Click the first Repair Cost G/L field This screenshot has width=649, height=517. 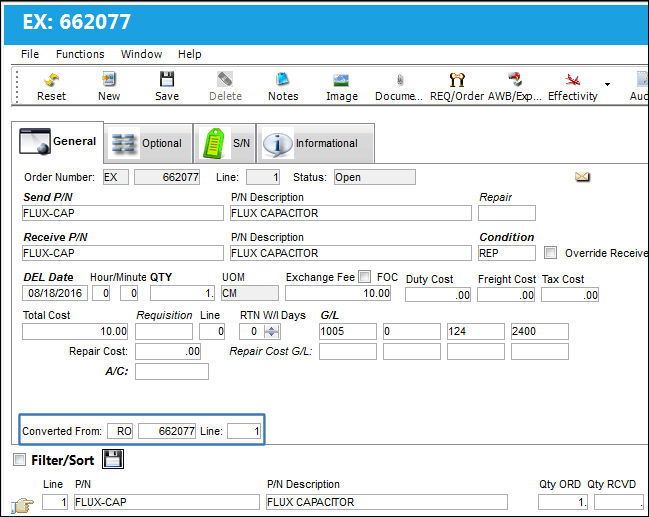(x=348, y=351)
